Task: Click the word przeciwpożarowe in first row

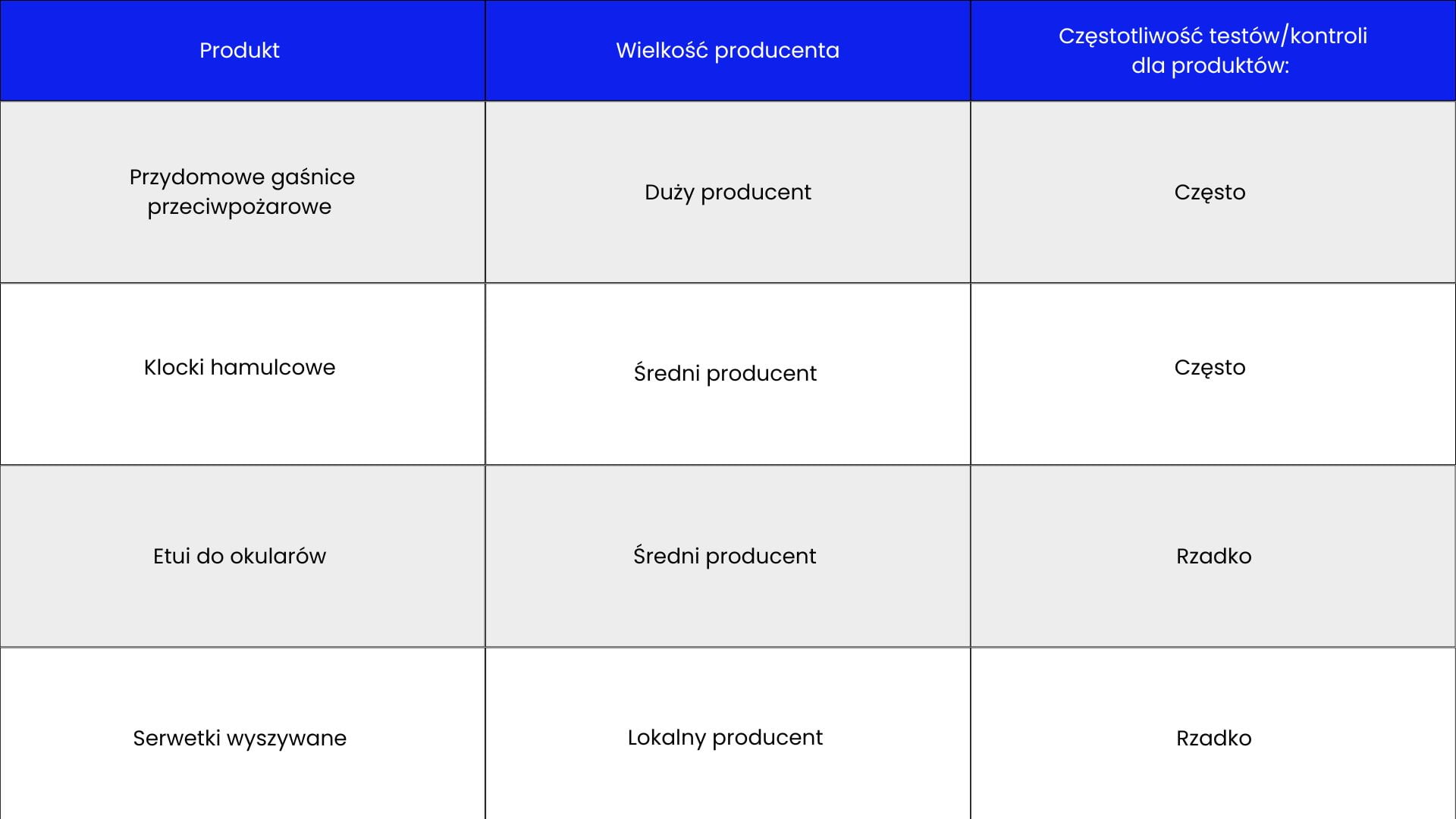Action: 240,207
